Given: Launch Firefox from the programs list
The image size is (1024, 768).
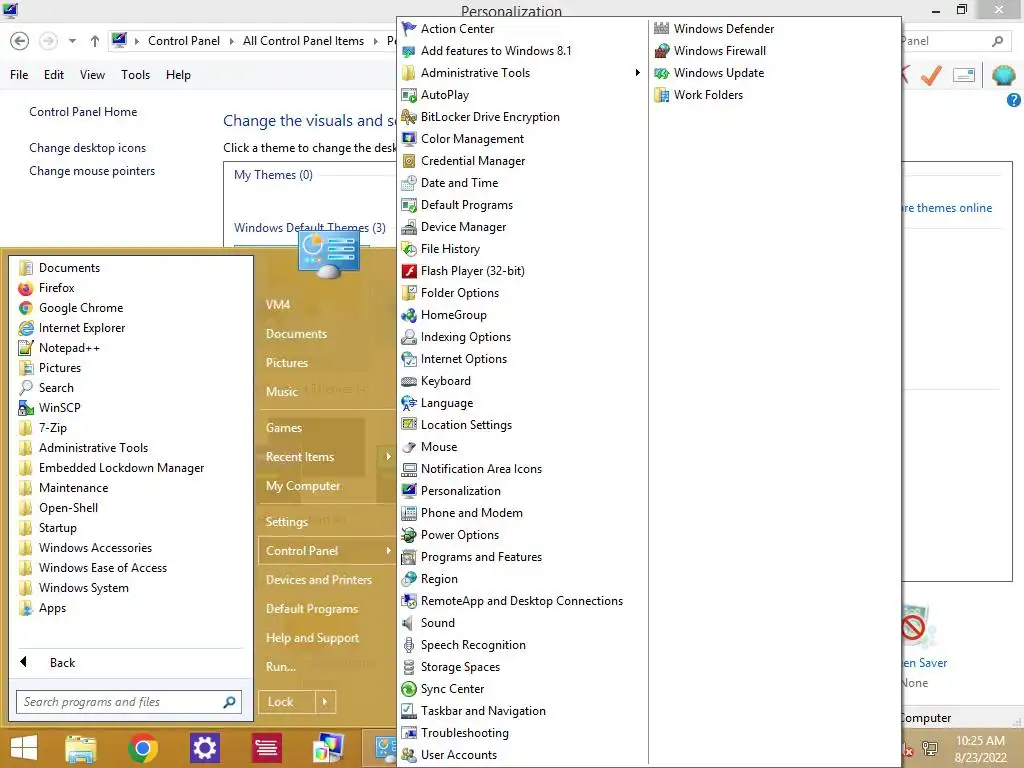Looking at the screenshot, I should pos(56,288).
